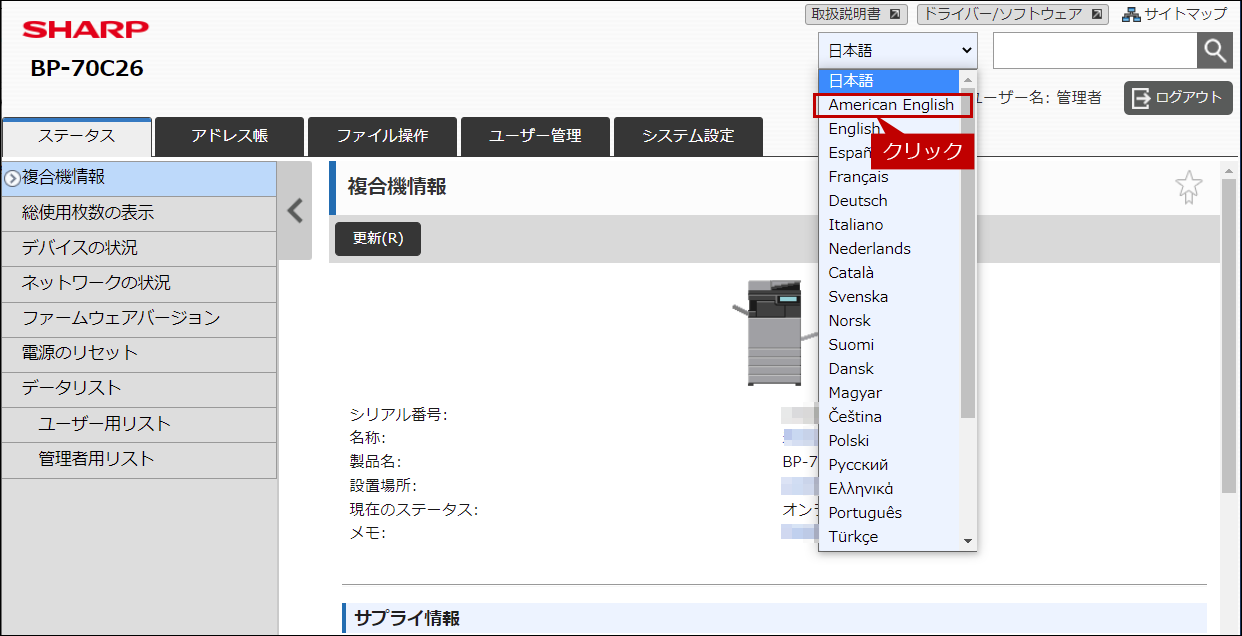Choose Français language option
Screen dimensions: 1242x636
click(890, 177)
